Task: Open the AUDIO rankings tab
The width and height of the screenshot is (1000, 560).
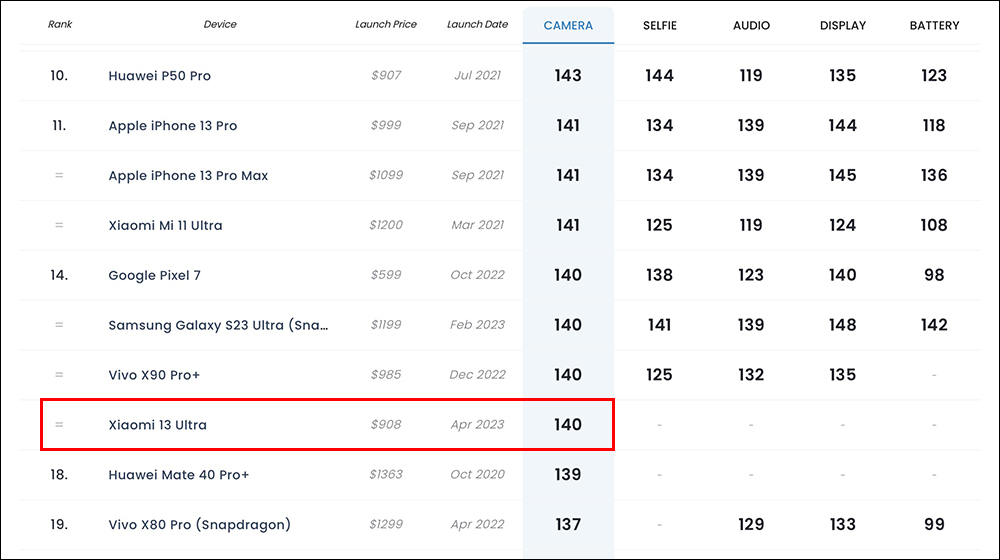Action: 751,26
